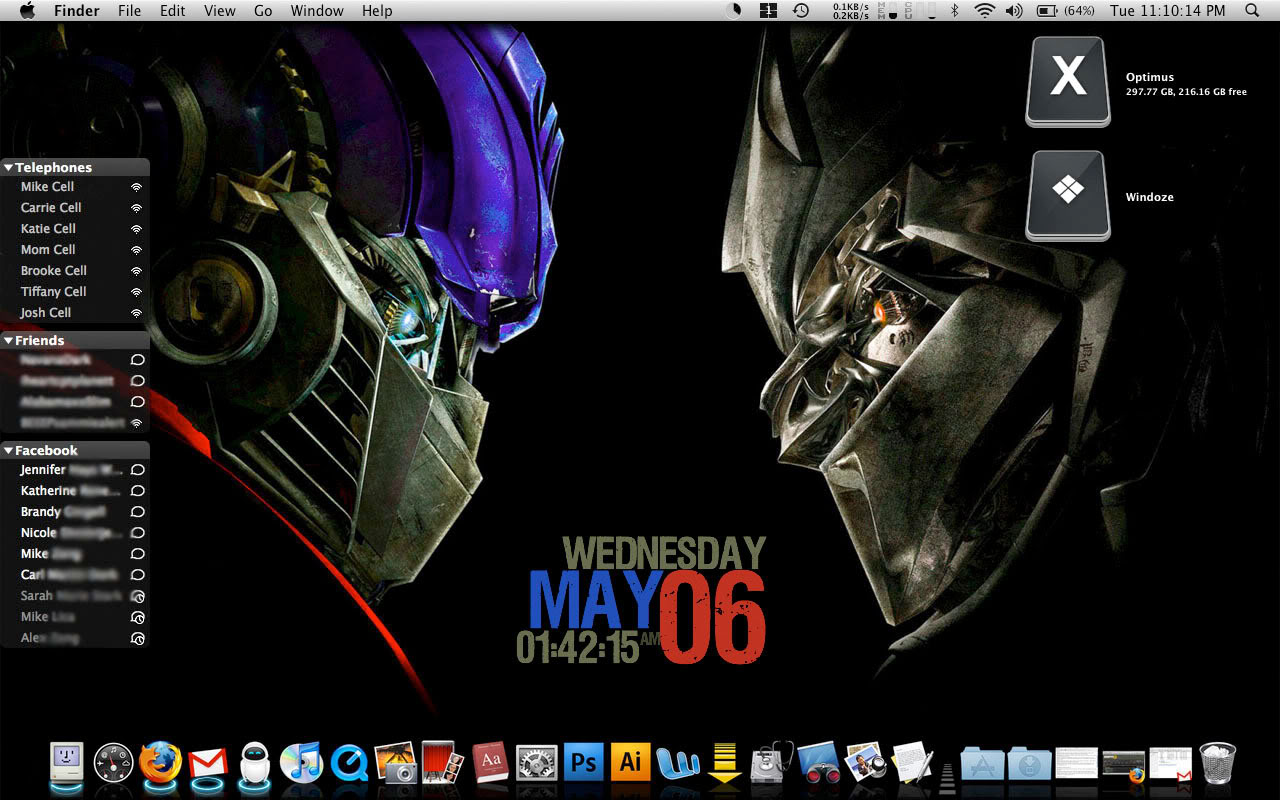Open Finder from the dock
The height and width of the screenshot is (800, 1280).
tap(66, 763)
